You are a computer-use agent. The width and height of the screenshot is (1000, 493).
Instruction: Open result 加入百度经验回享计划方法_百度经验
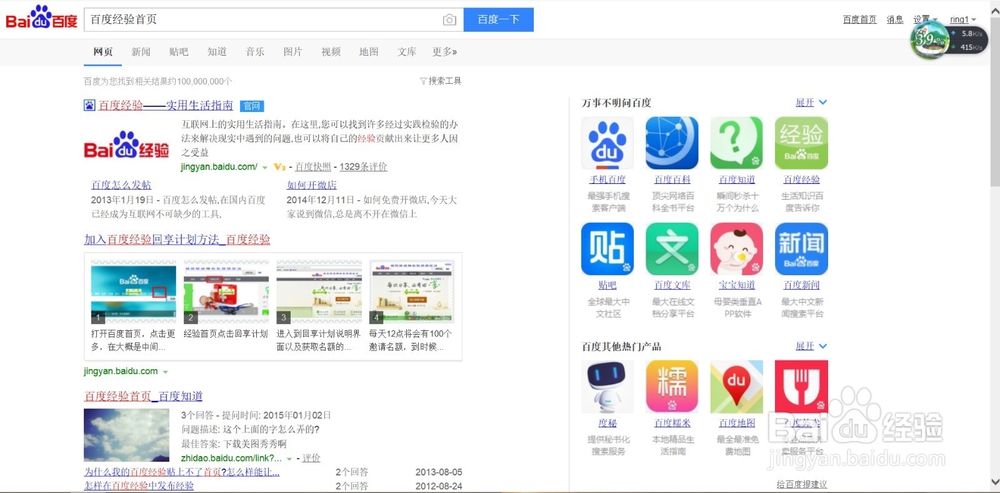(177, 239)
